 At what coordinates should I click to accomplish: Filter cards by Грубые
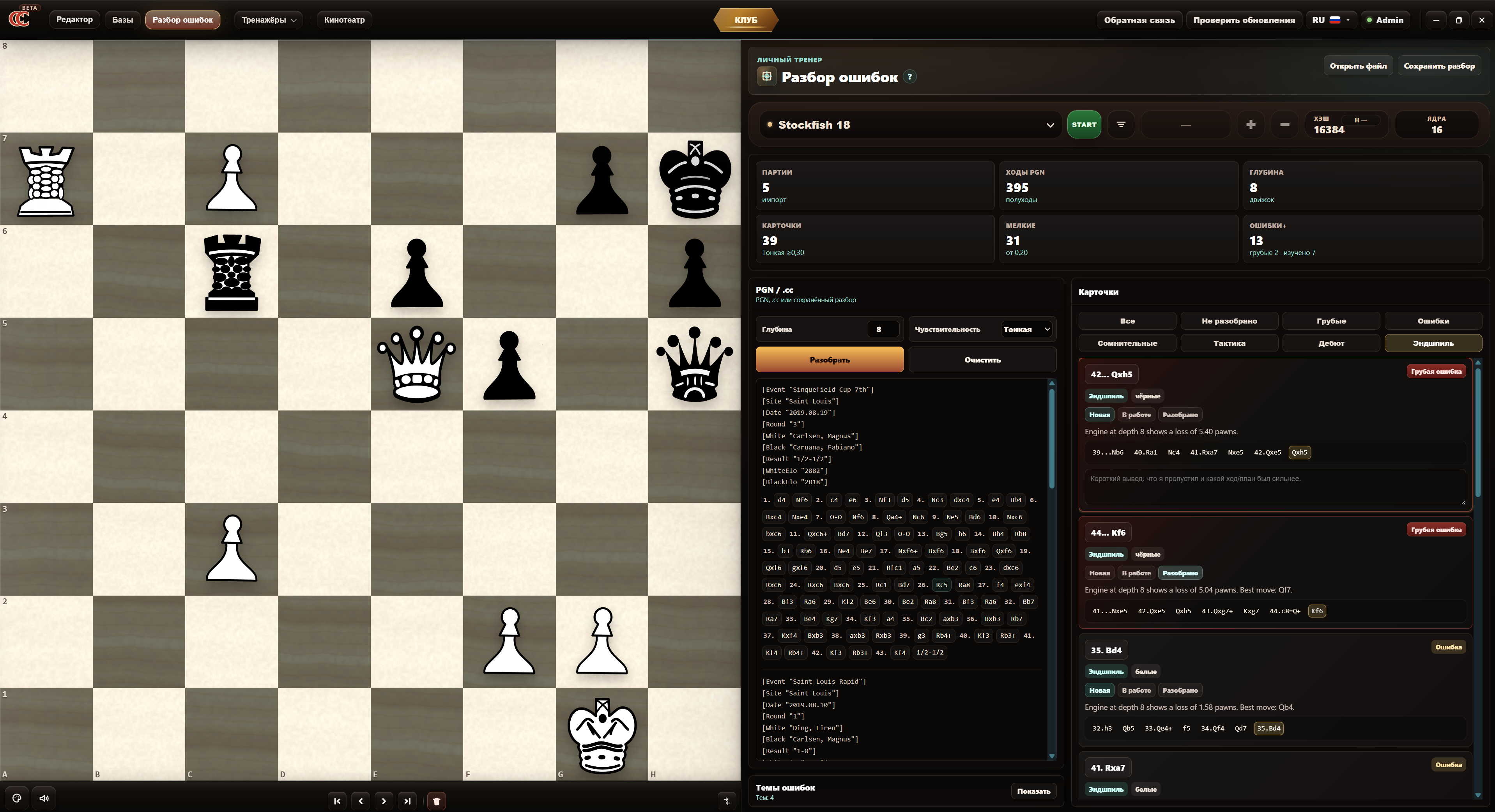[1331, 321]
